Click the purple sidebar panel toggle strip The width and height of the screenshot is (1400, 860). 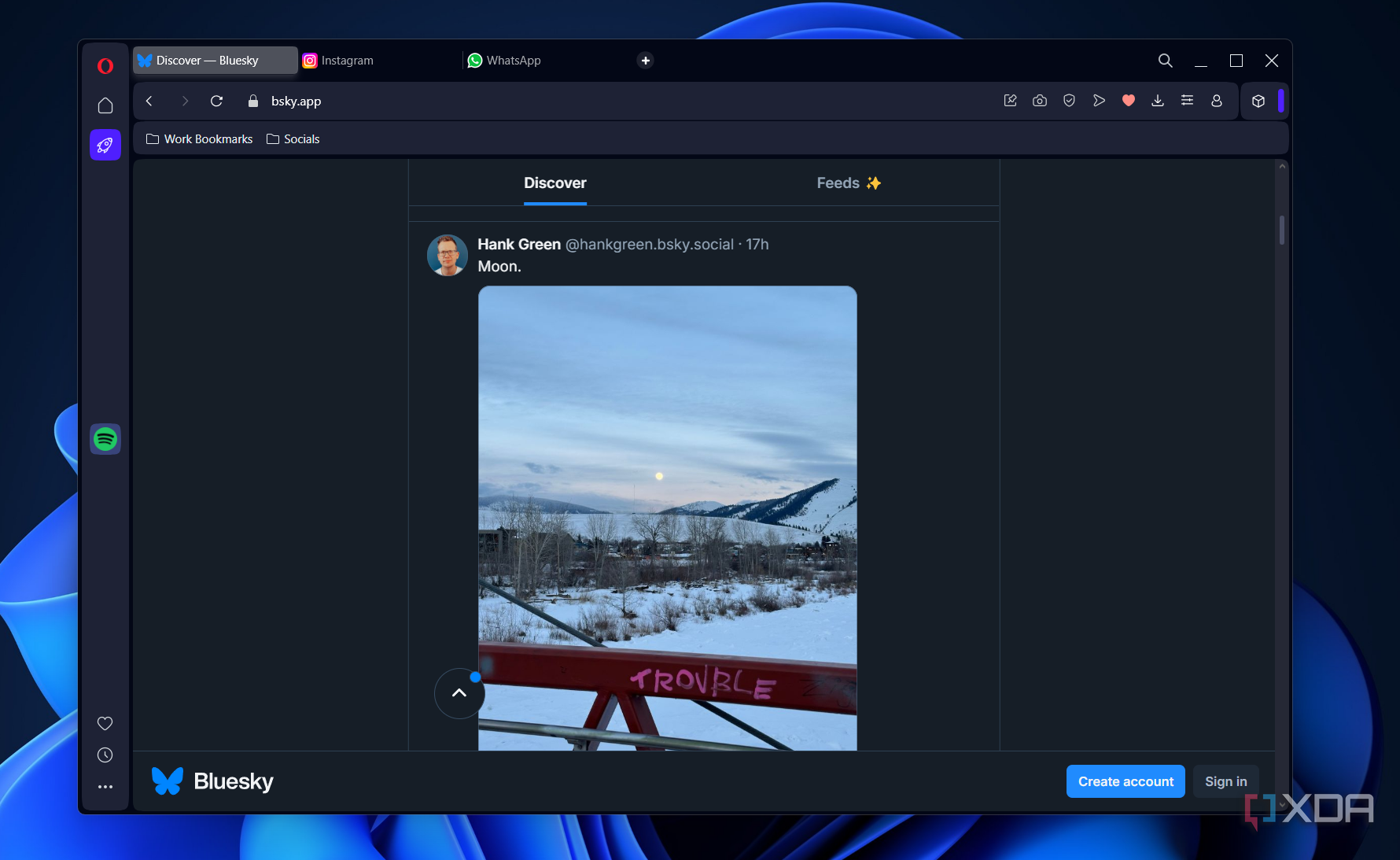coord(1281,101)
